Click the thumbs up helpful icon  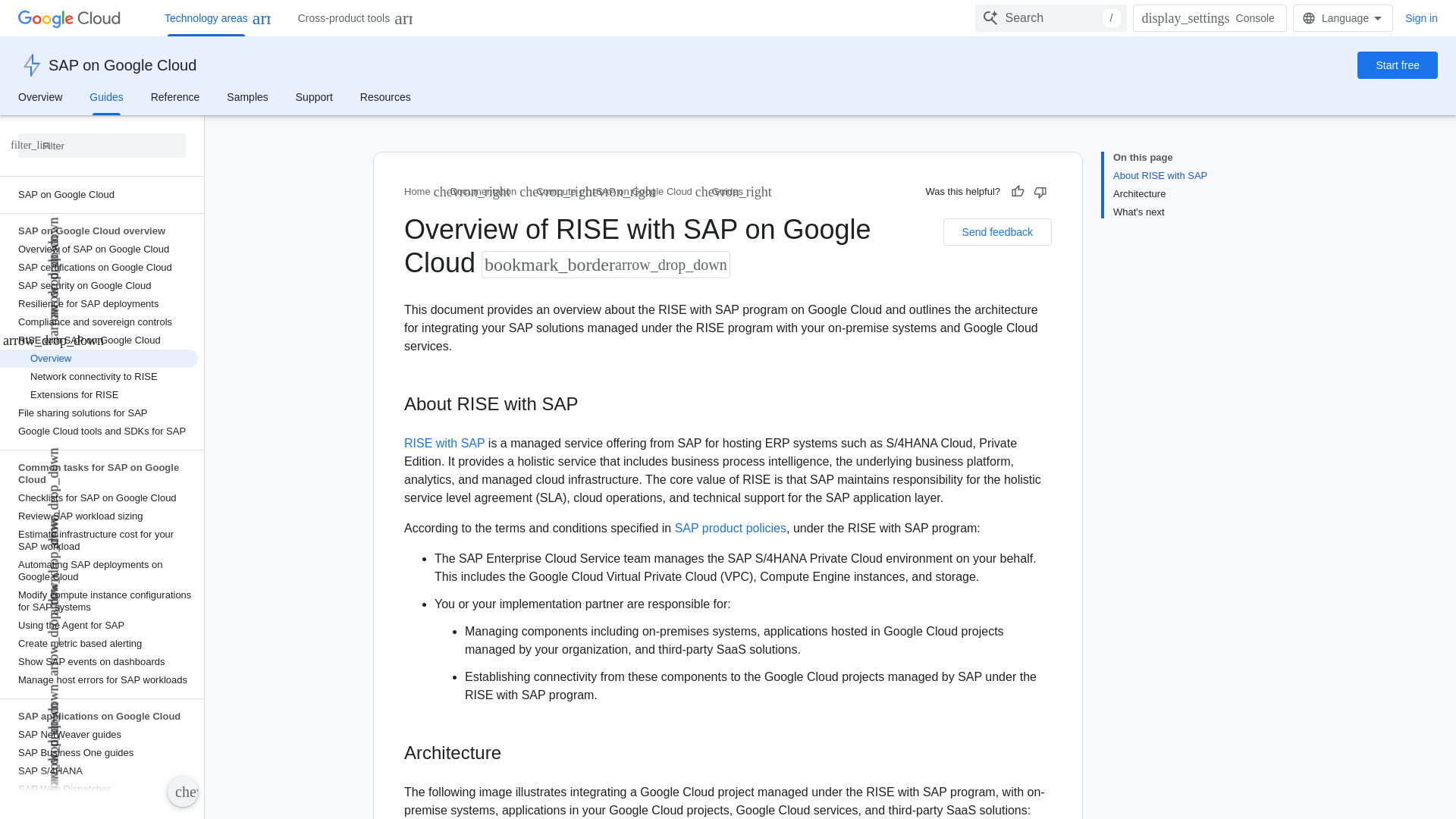pyautogui.click(x=1018, y=192)
